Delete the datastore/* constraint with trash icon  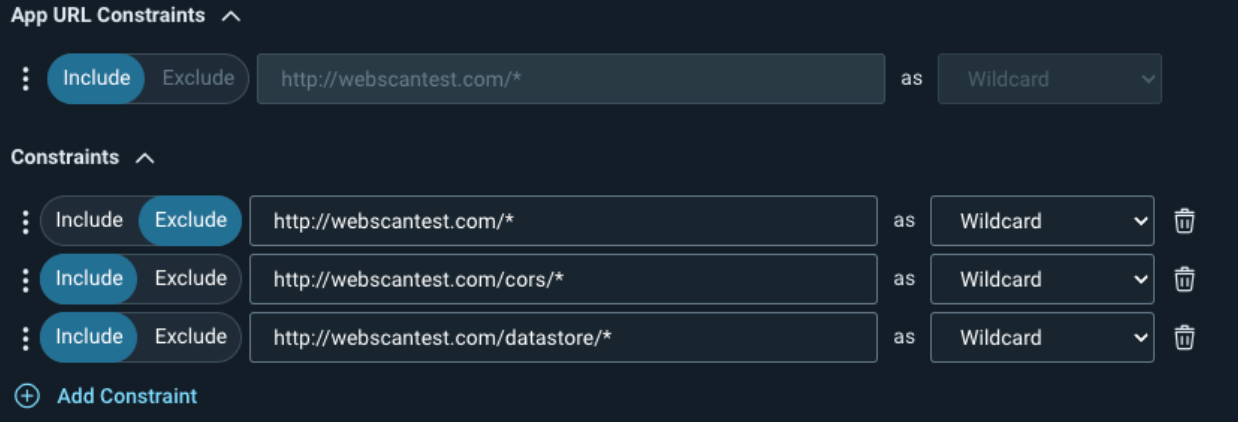coord(1184,338)
